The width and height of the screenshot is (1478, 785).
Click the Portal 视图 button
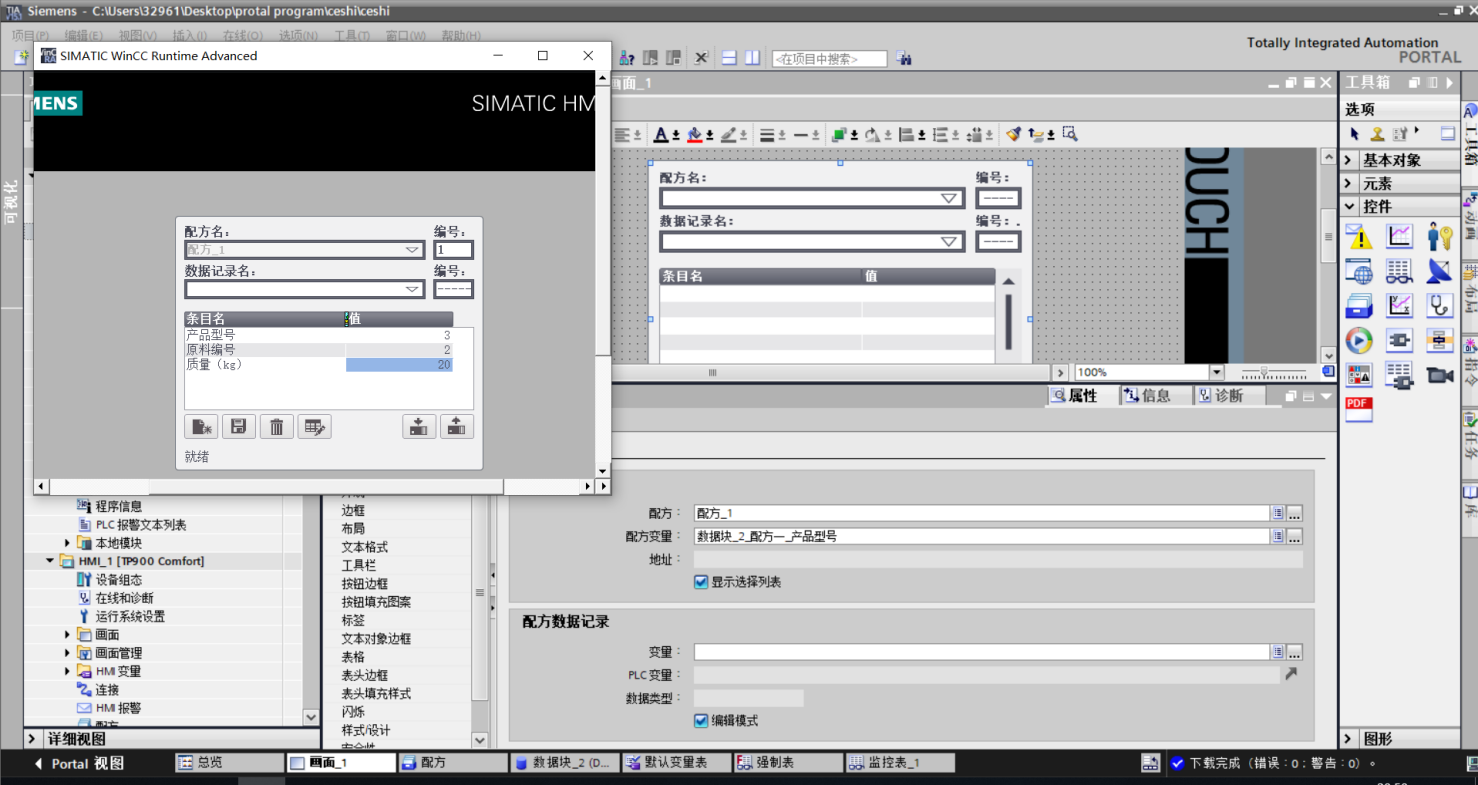80,763
